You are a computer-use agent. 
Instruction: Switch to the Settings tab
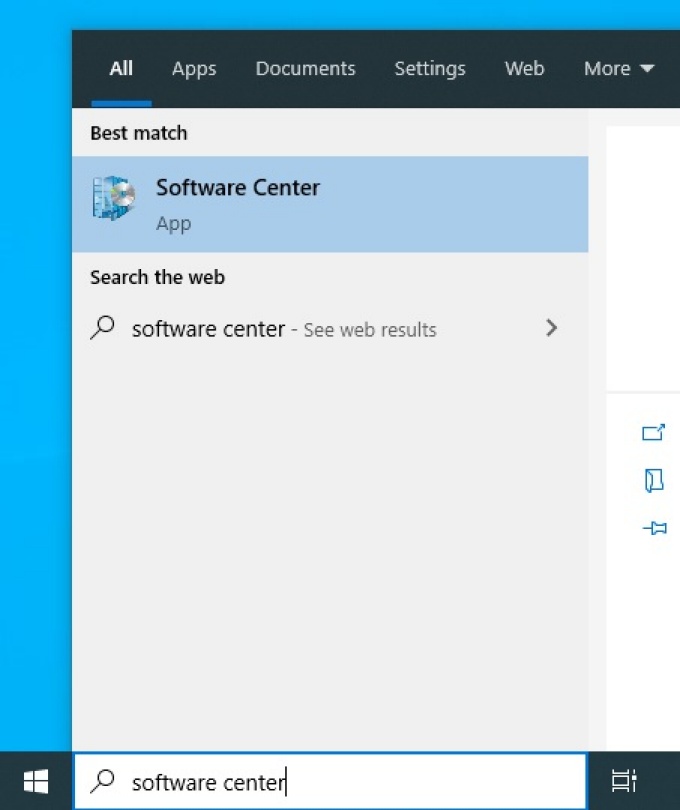[x=430, y=69]
